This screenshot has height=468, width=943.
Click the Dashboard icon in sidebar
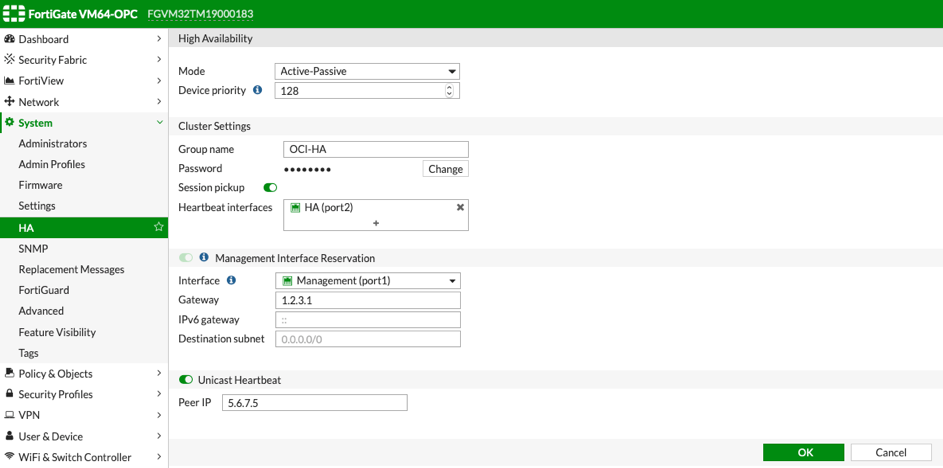10,39
